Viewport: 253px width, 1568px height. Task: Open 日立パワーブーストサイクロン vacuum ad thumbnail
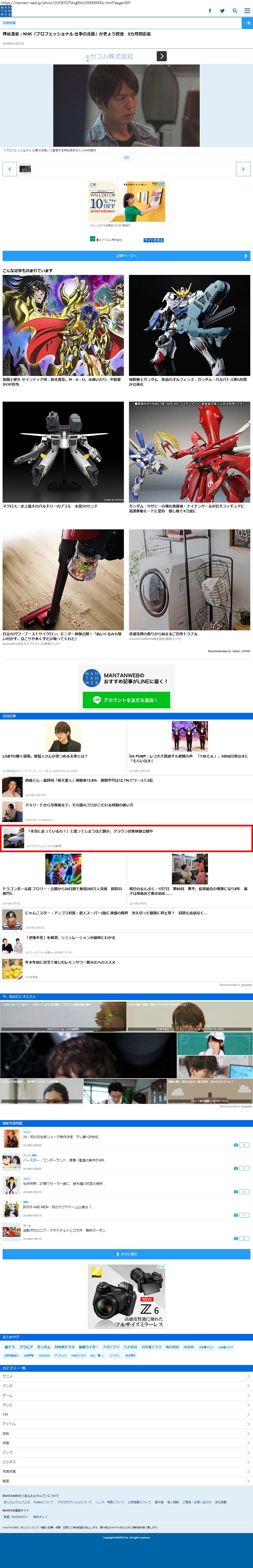(63, 579)
